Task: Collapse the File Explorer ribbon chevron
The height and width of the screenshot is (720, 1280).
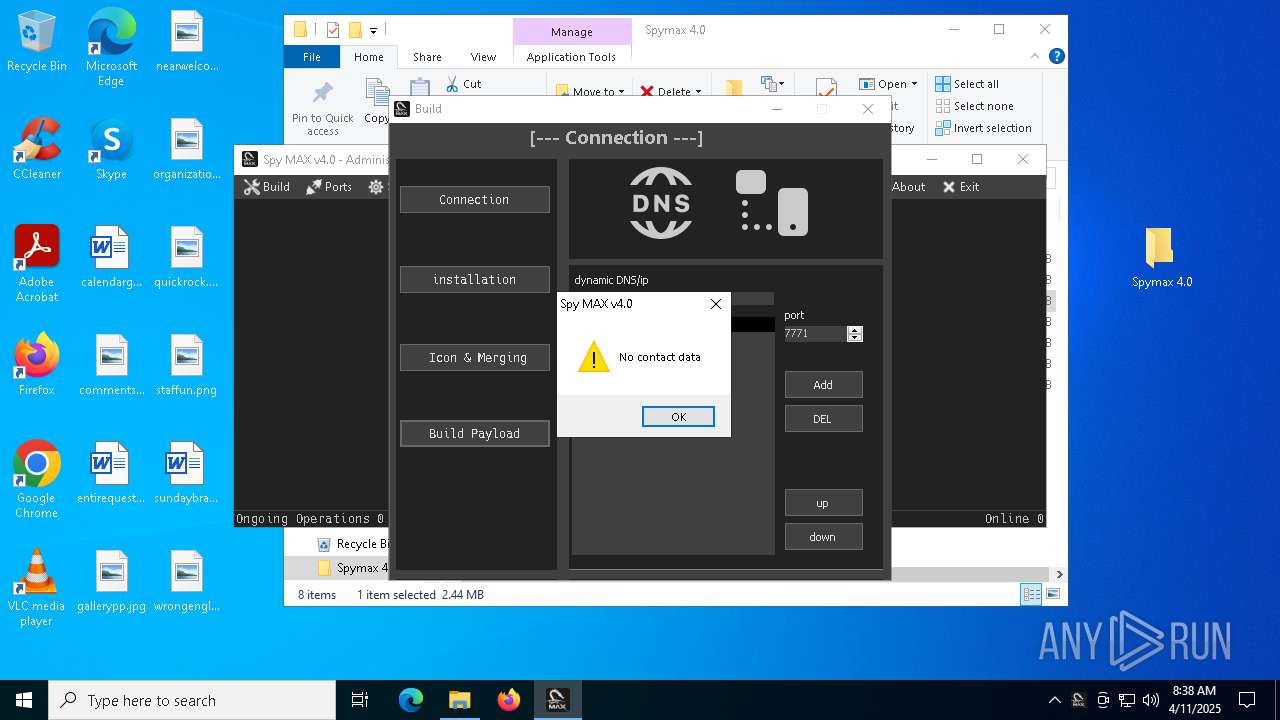Action: point(1036,57)
